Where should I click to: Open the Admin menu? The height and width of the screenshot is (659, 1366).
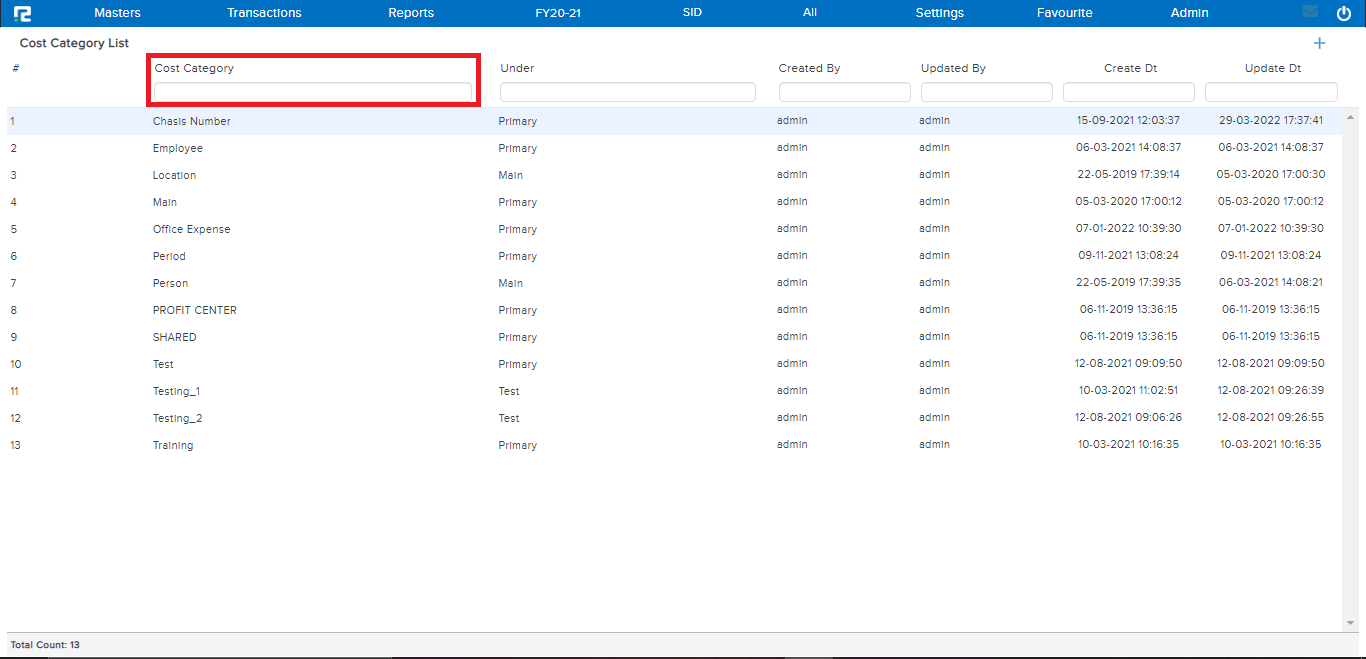(x=1189, y=13)
